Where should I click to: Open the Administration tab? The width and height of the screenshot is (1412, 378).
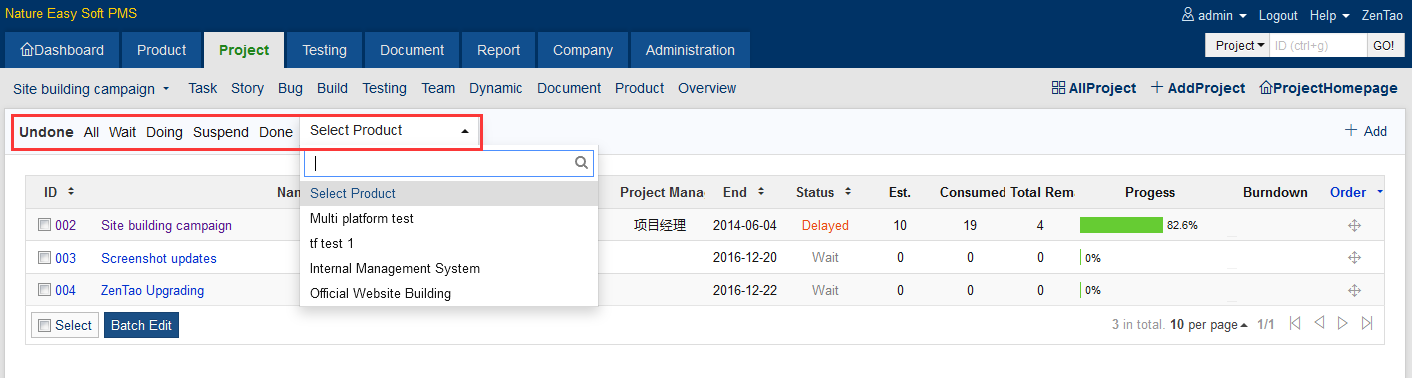pos(690,50)
